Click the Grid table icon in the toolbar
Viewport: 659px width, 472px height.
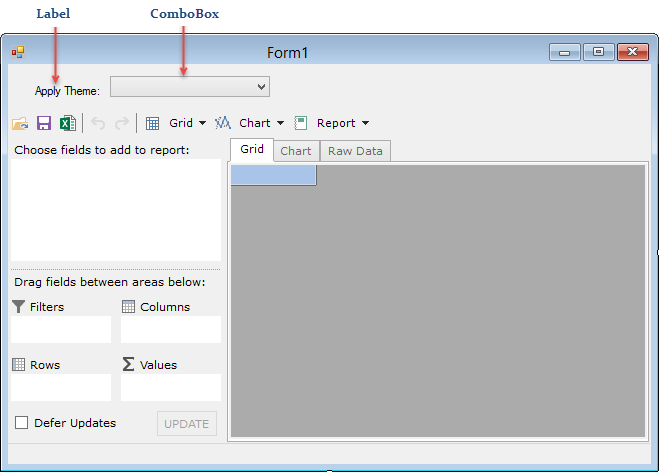tap(153, 124)
